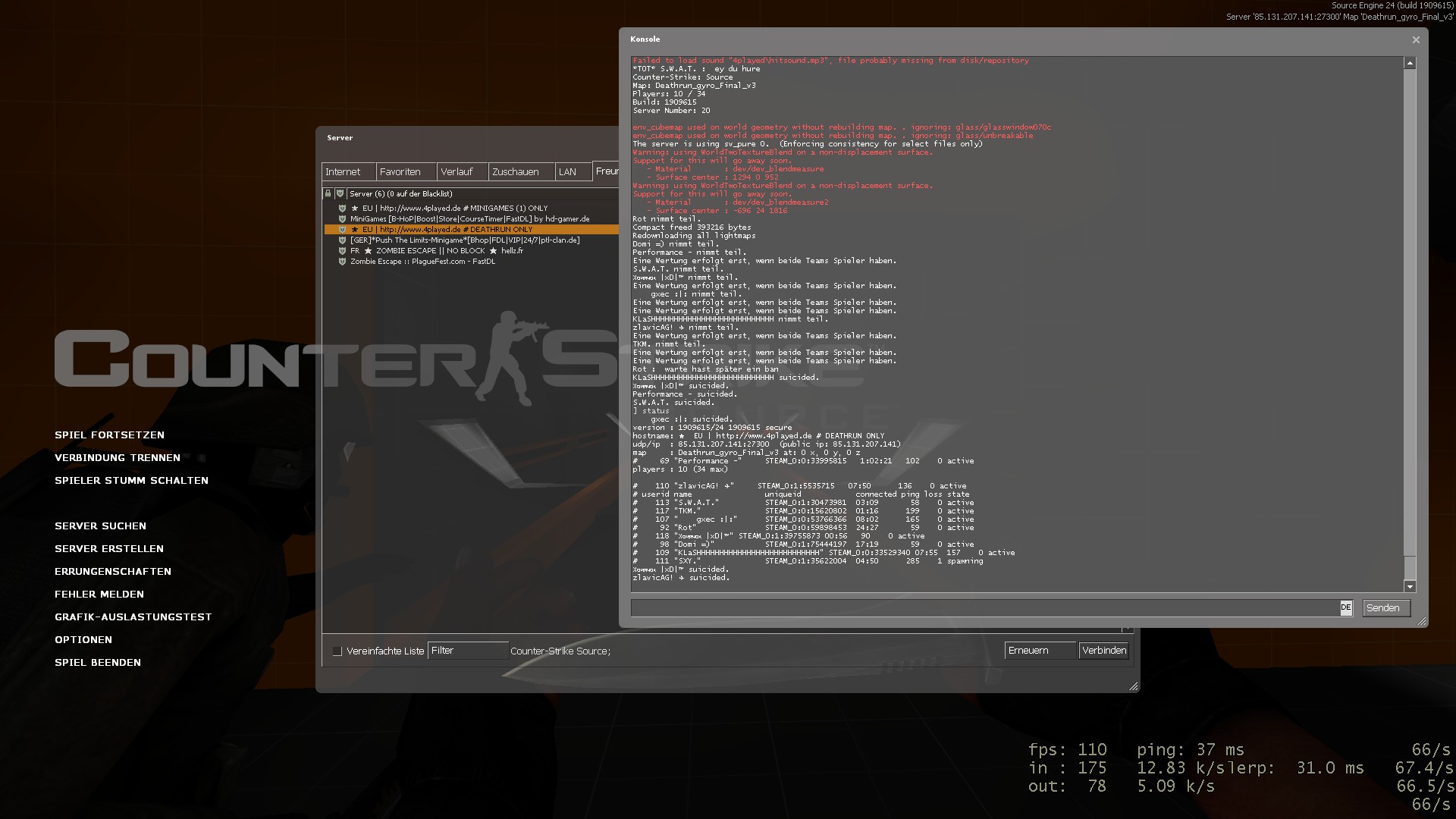The image size is (1456, 819).
Task: Select the Freunde tab in server browser
Action: coord(606,171)
